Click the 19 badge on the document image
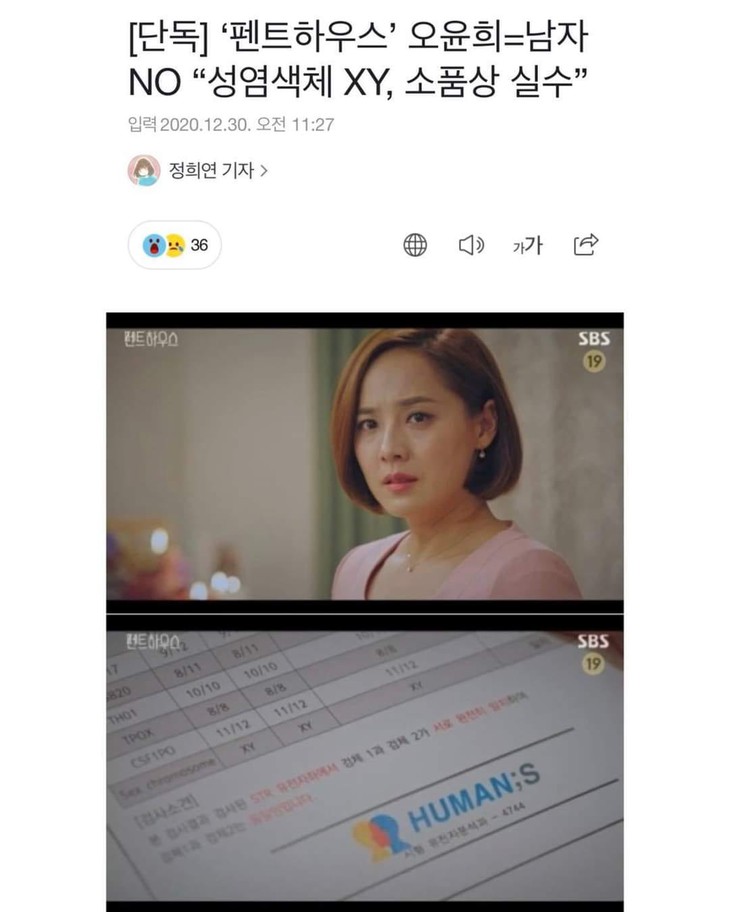730x912 pixels. pos(593,664)
